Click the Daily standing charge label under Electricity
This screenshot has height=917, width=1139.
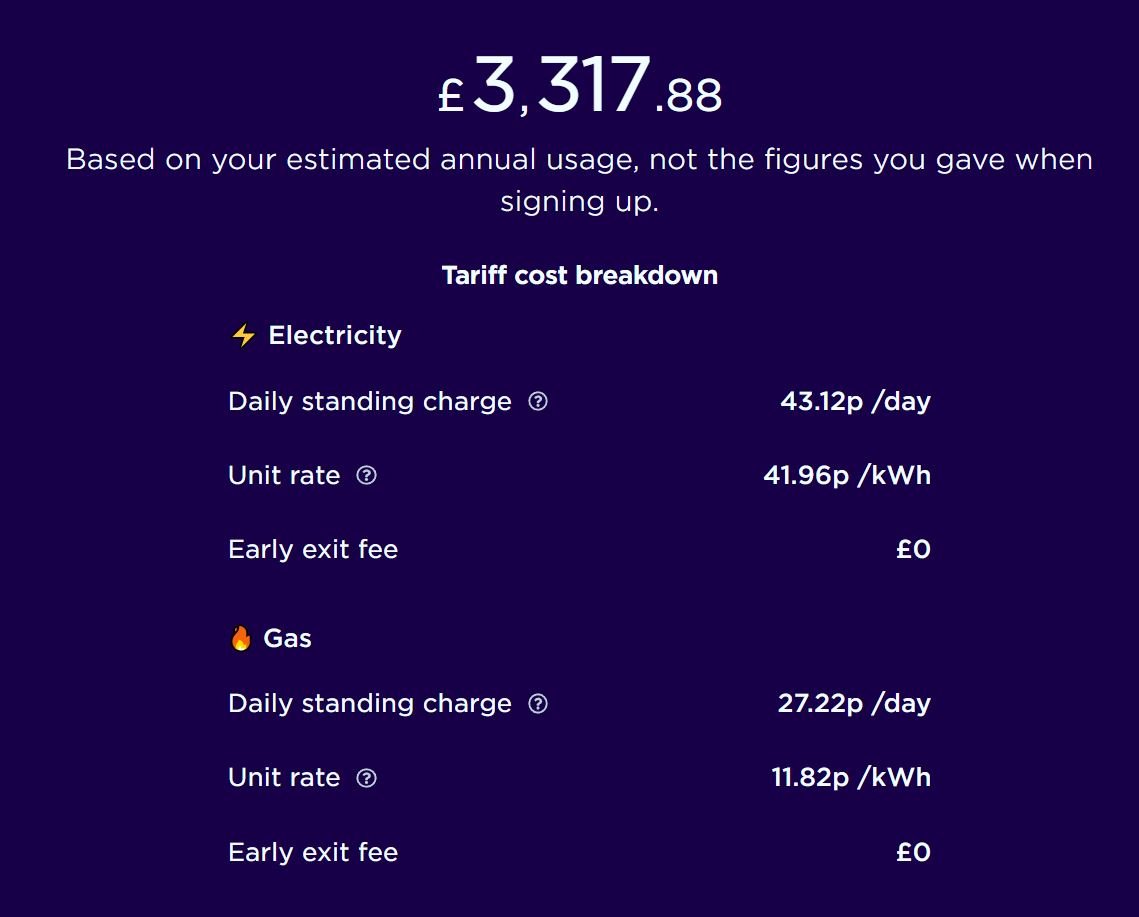coord(370,402)
